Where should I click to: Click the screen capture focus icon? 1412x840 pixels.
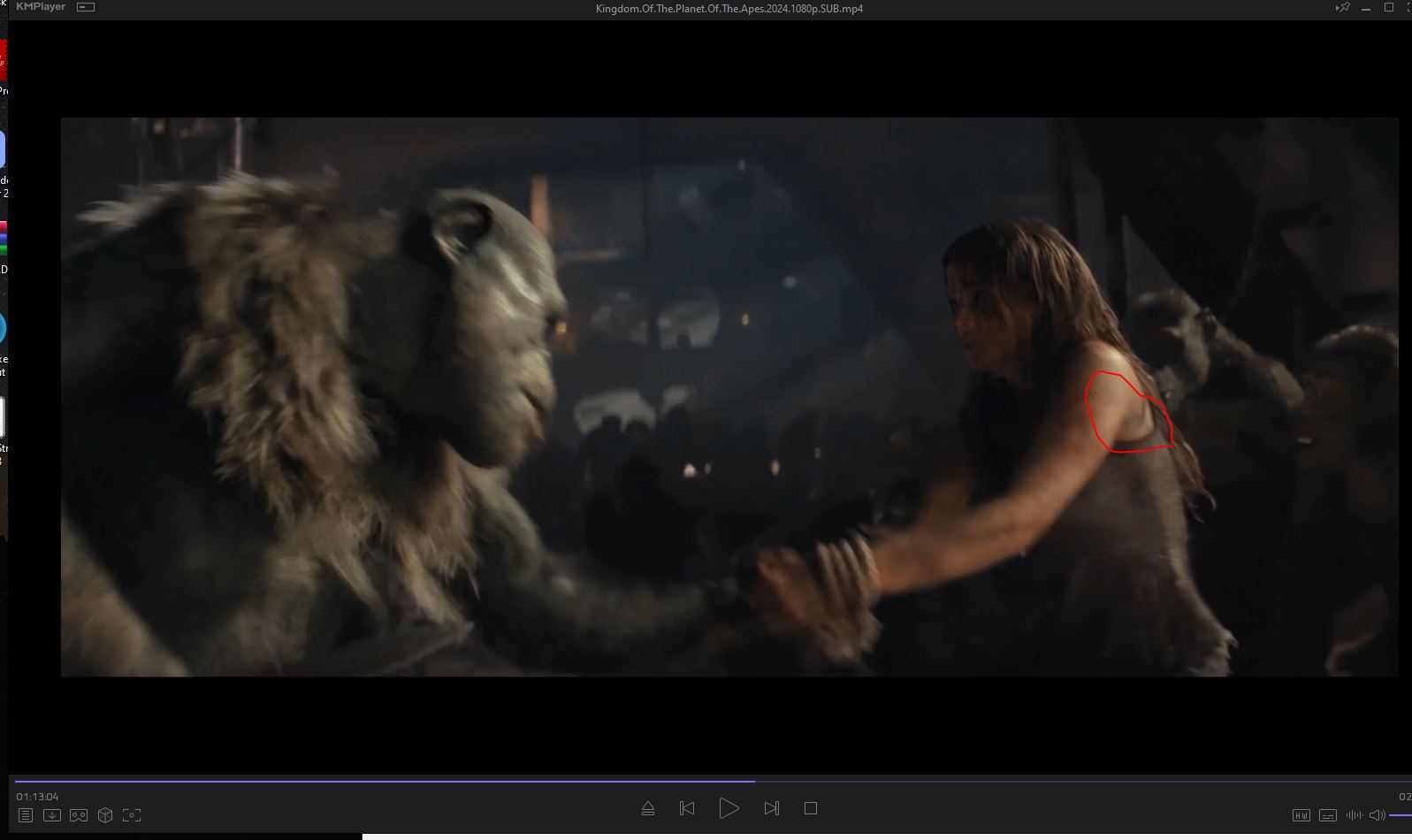[x=132, y=815]
